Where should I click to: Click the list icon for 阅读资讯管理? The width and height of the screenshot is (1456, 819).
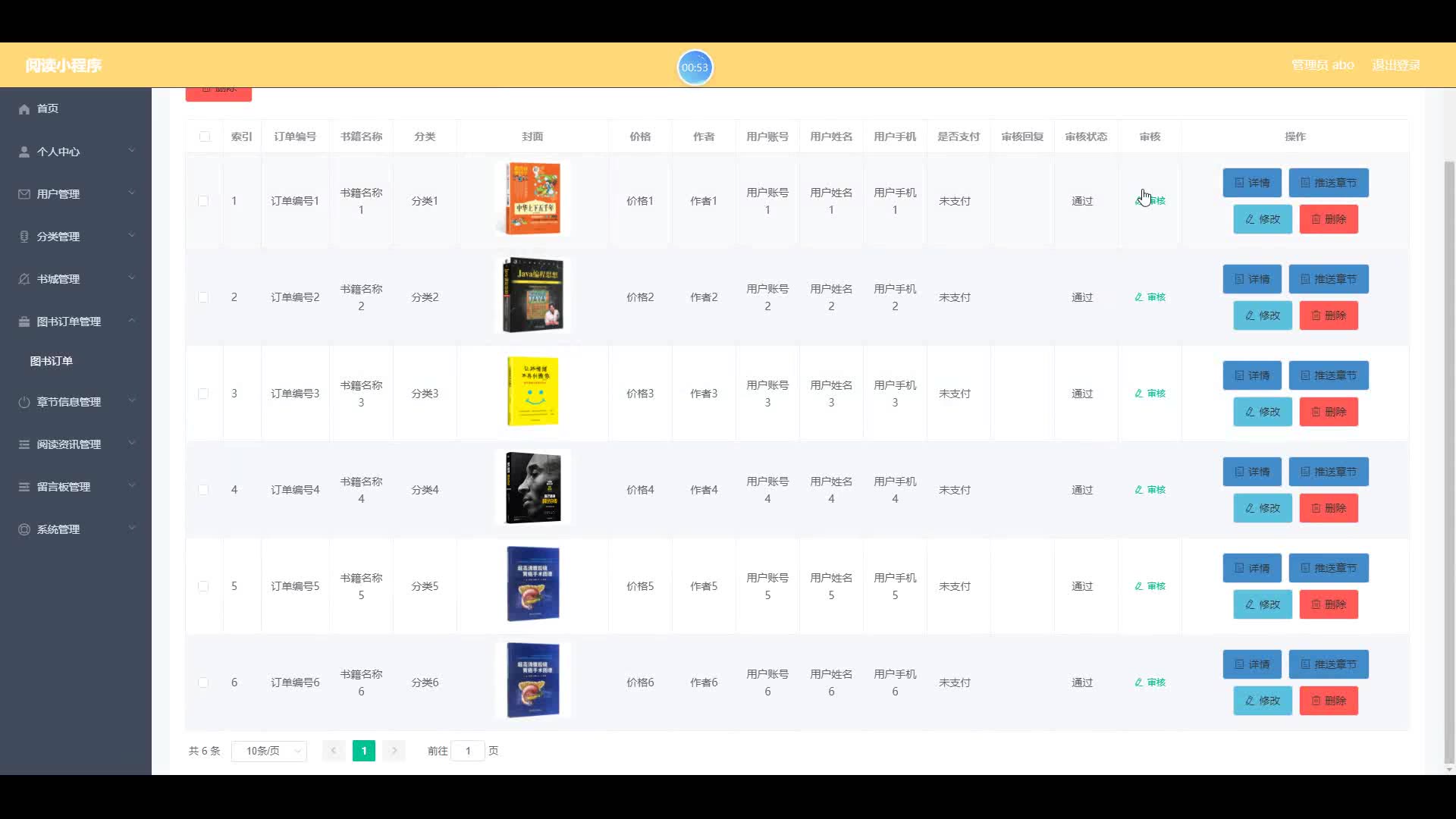tap(24, 444)
